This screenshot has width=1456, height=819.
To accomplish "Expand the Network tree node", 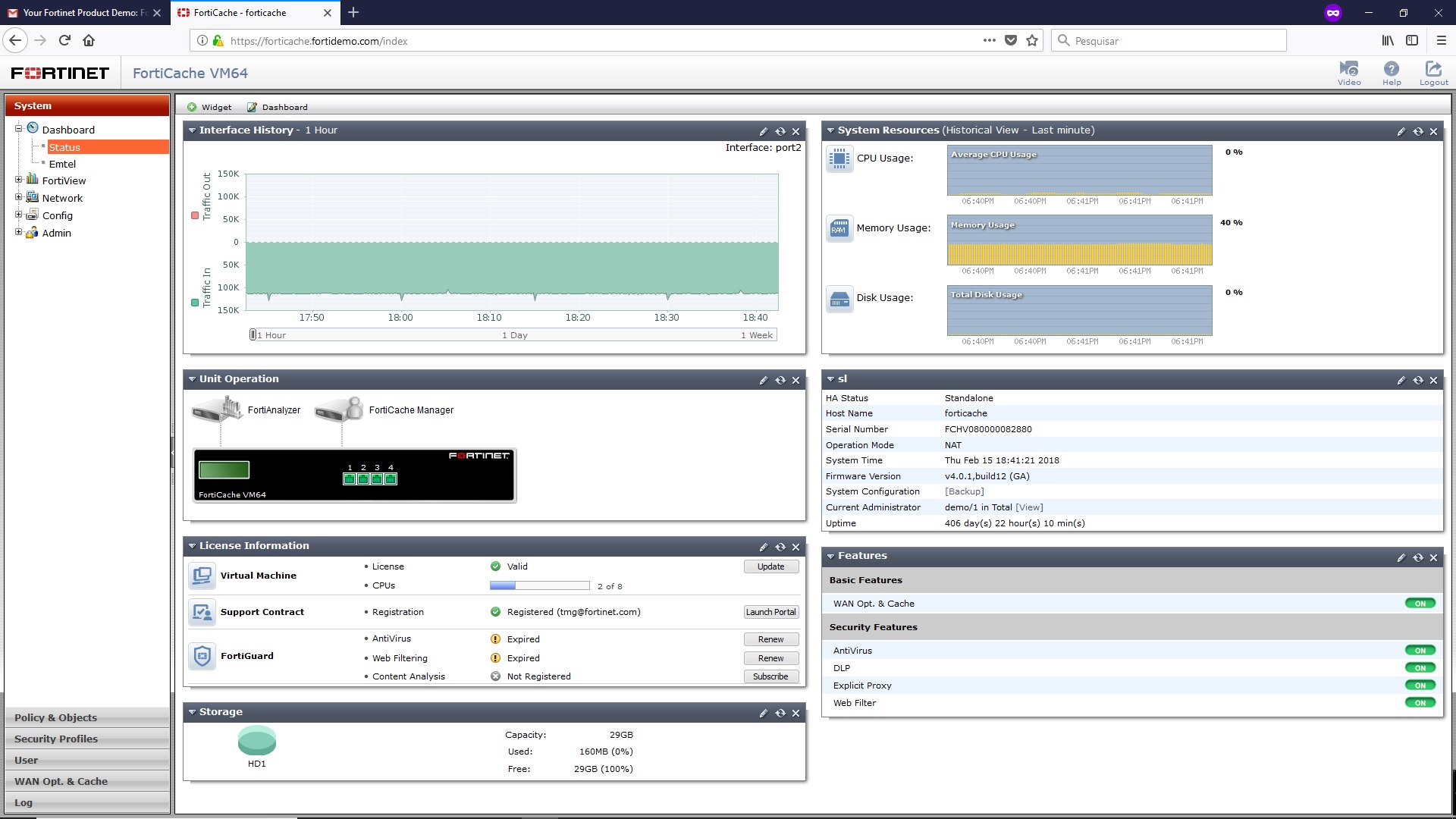I will [x=18, y=197].
